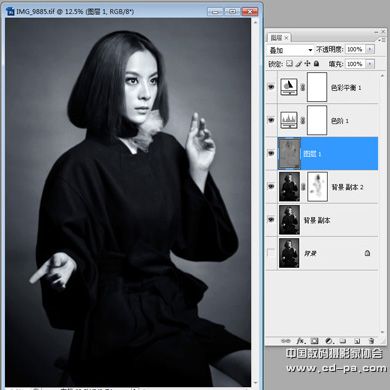The image size is (390, 390).
Task: Expand the opacity slider arrow
Action: (370, 49)
